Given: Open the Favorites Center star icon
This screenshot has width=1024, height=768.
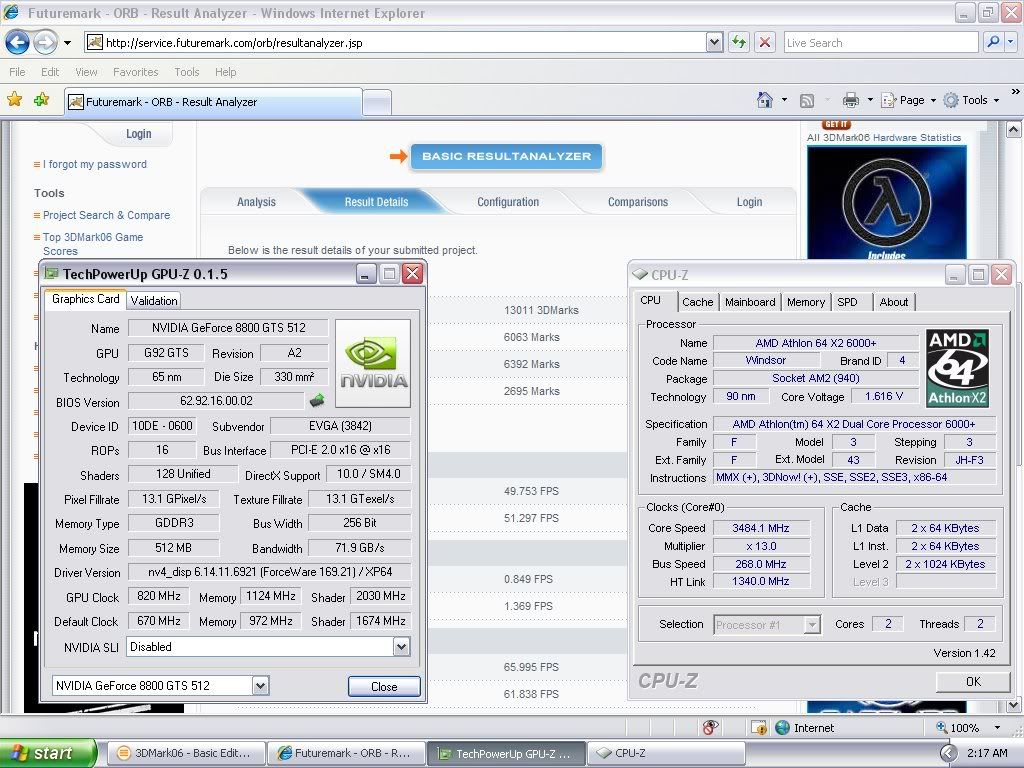Looking at the screenshot, I should [15, 100].
